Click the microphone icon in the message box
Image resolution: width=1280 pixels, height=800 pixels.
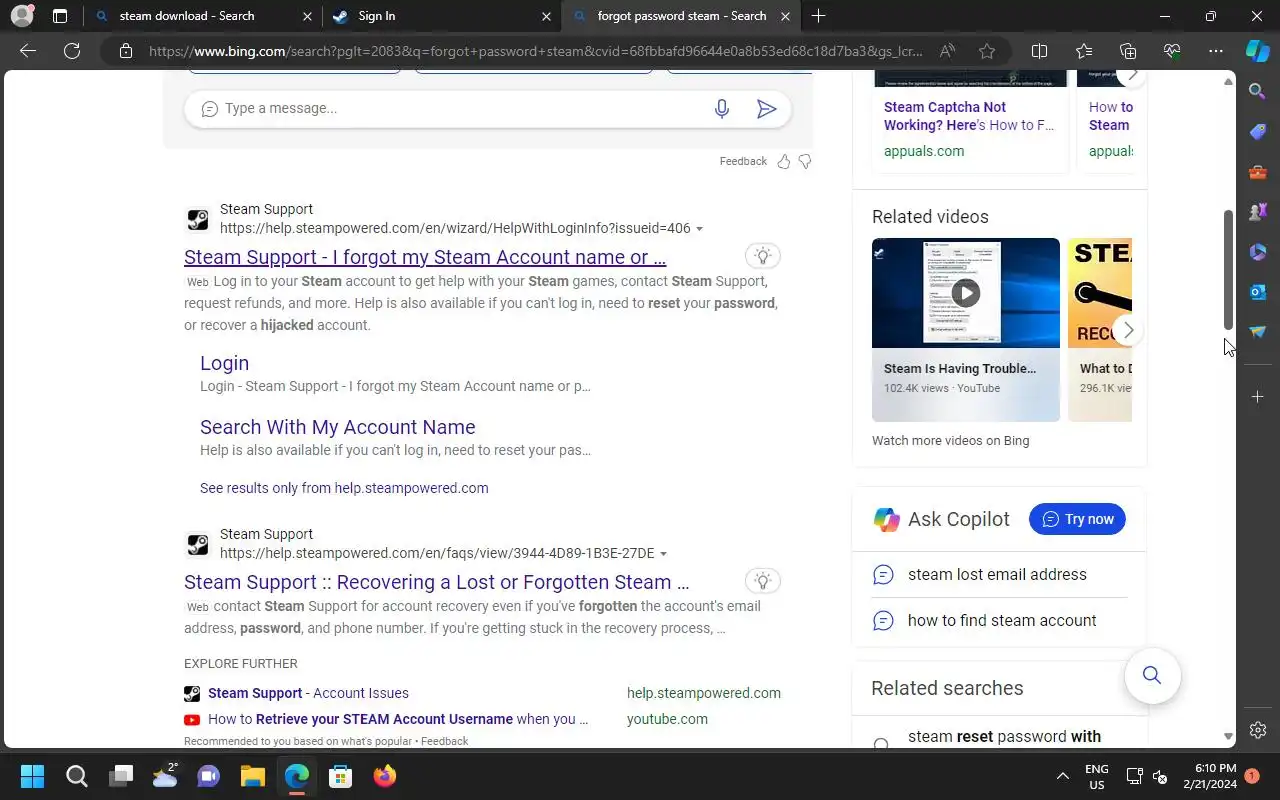point(722,109)
